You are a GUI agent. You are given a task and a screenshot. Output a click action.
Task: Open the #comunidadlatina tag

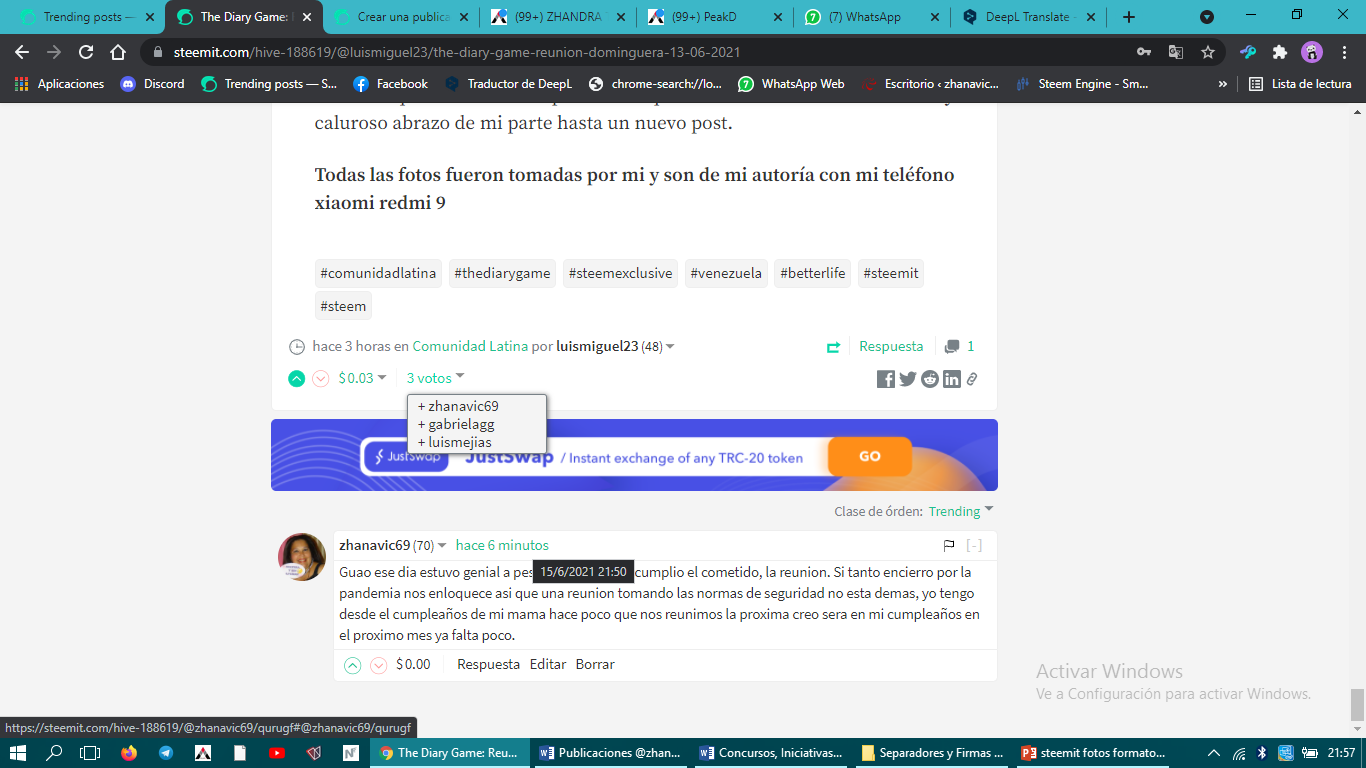378,273
